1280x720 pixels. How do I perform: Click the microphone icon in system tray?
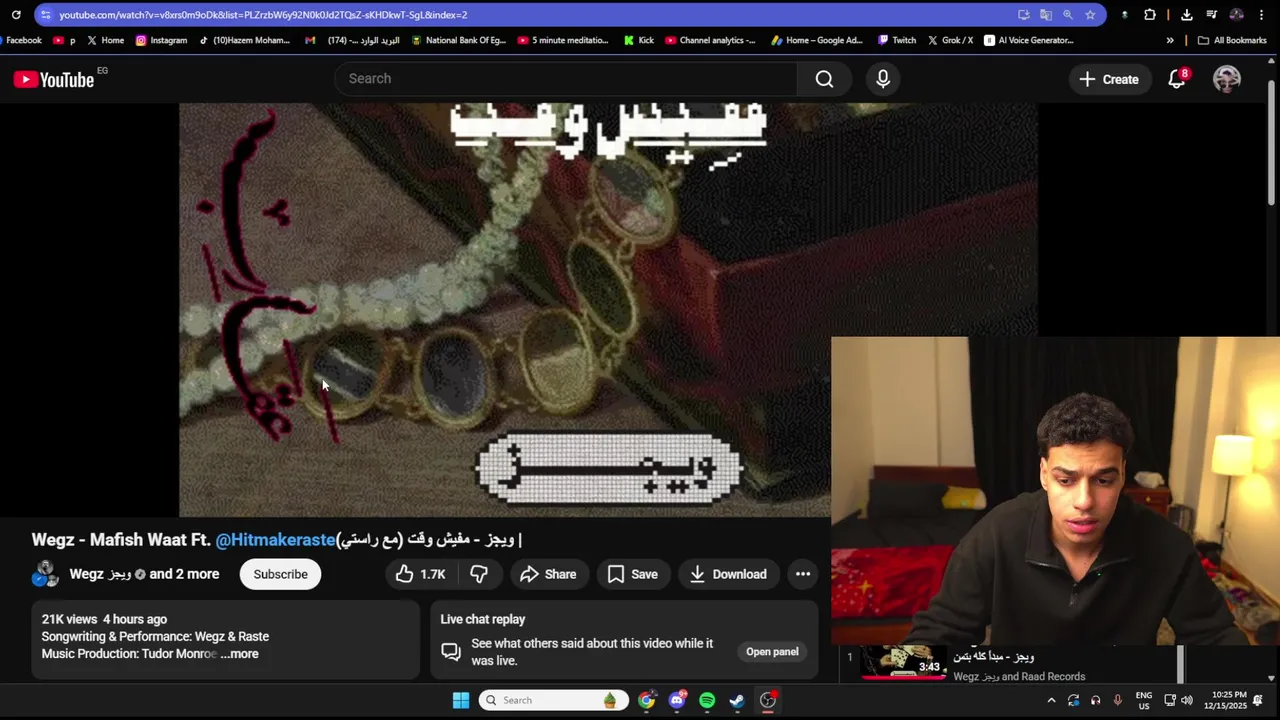coord(1117,700)
